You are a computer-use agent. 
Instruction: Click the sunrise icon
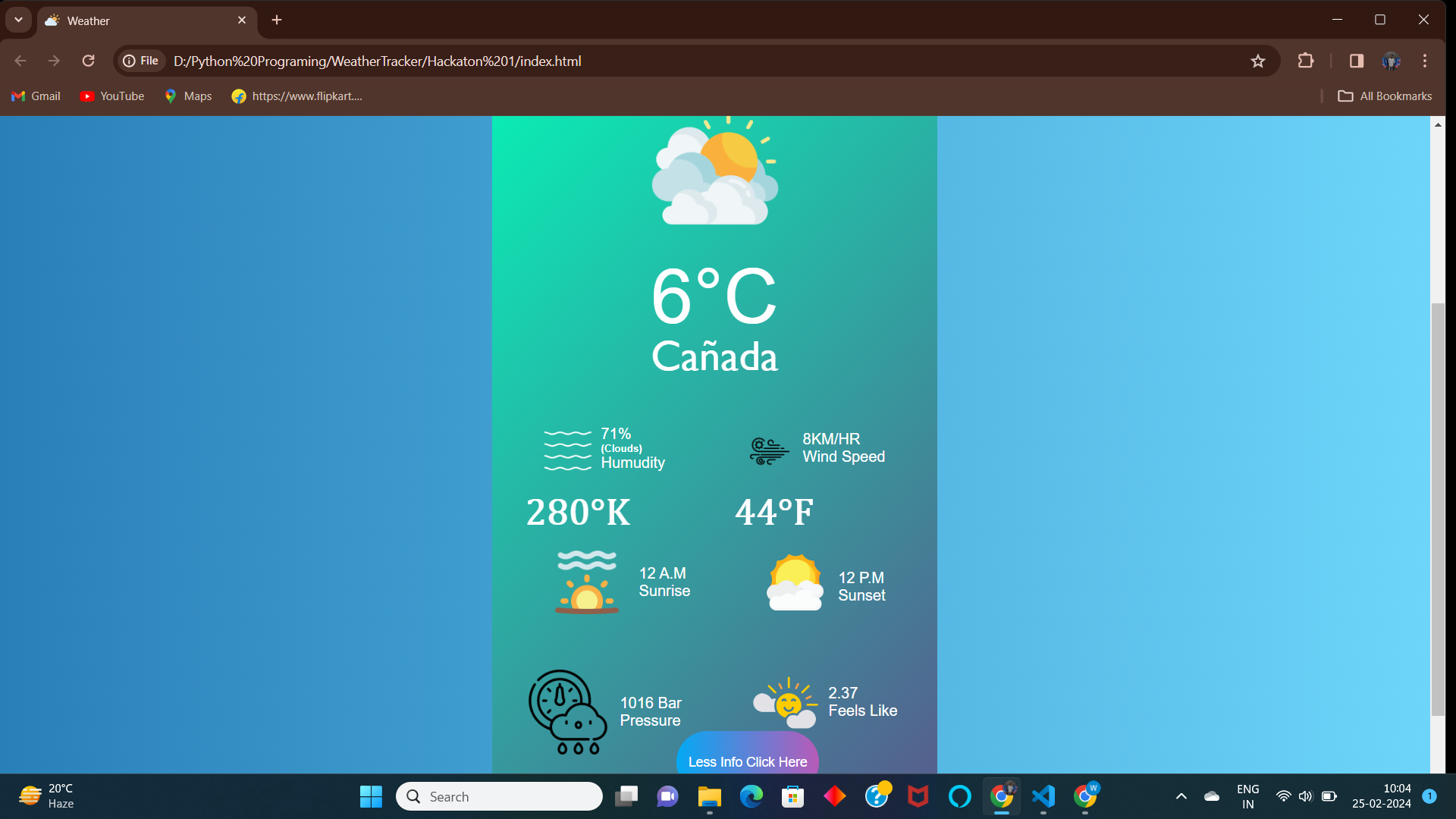click(586, 582)
